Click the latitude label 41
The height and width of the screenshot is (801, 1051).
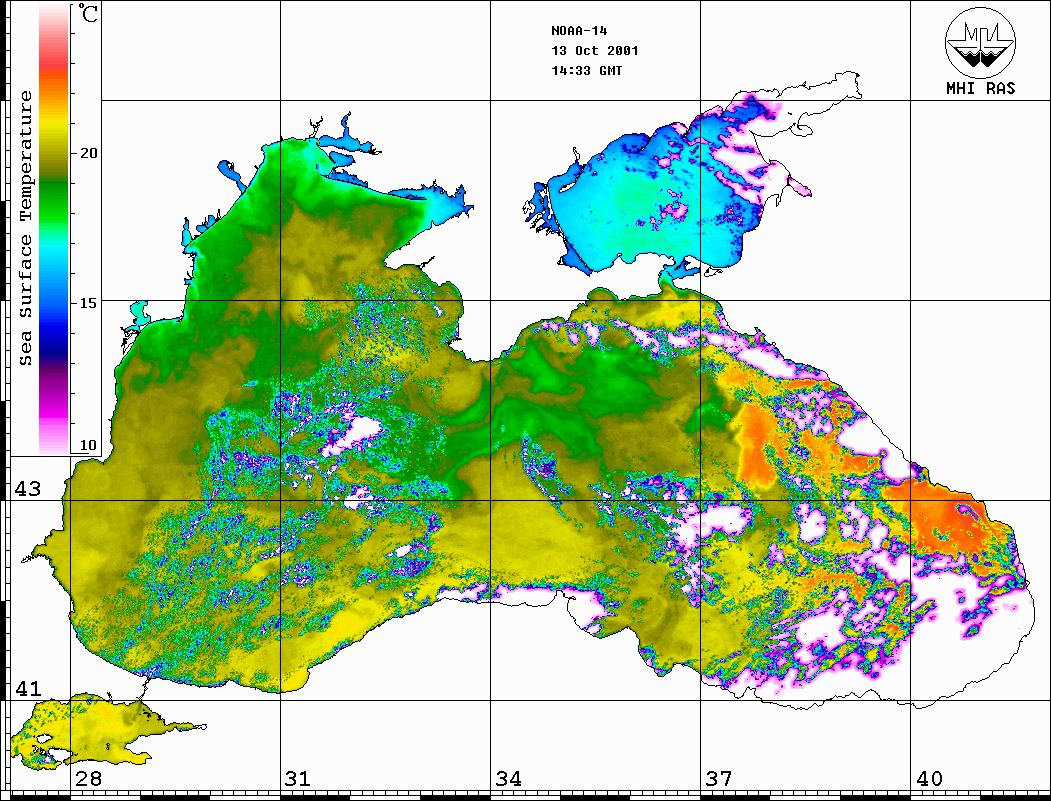pos(28,688)
